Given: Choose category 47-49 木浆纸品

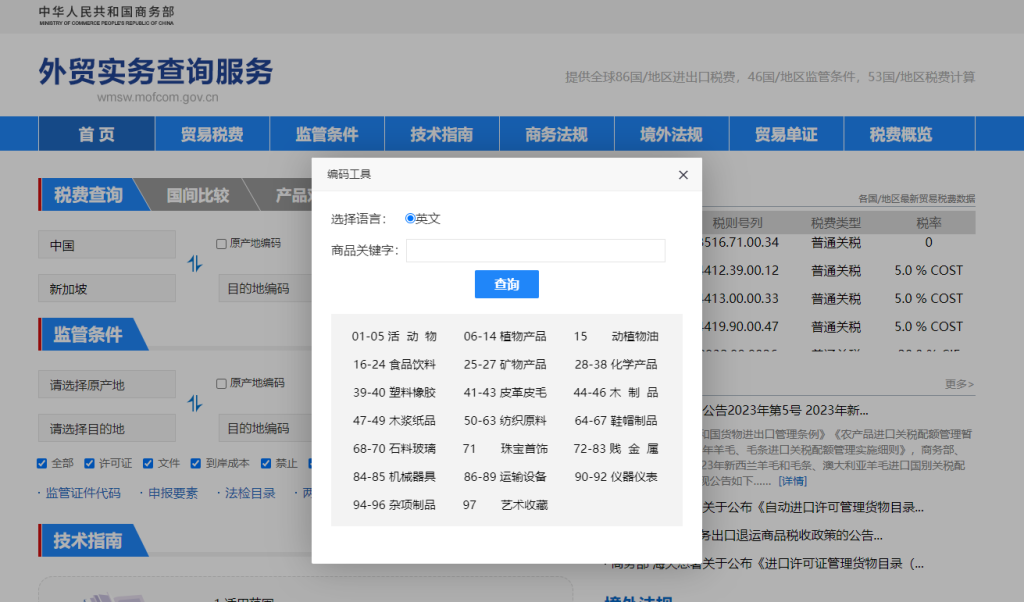Looking at the screenshot, I should click(394, 420).
